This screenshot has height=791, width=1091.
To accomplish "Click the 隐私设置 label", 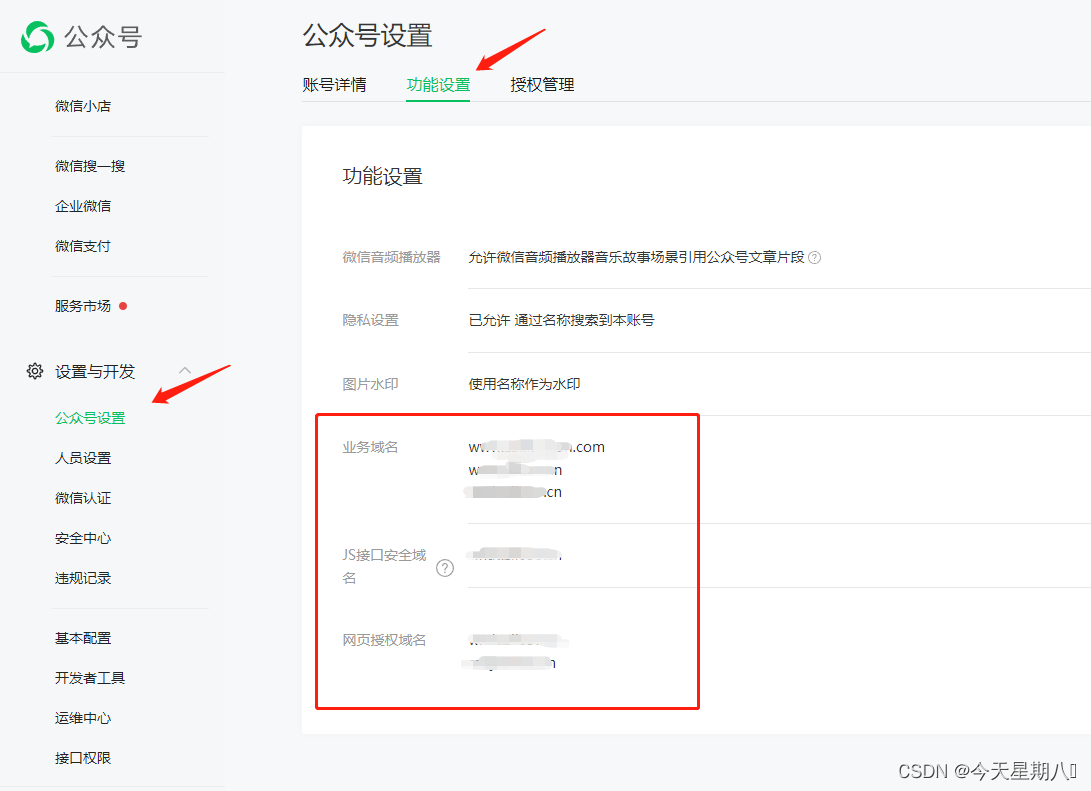I will (x=370, y=320).
